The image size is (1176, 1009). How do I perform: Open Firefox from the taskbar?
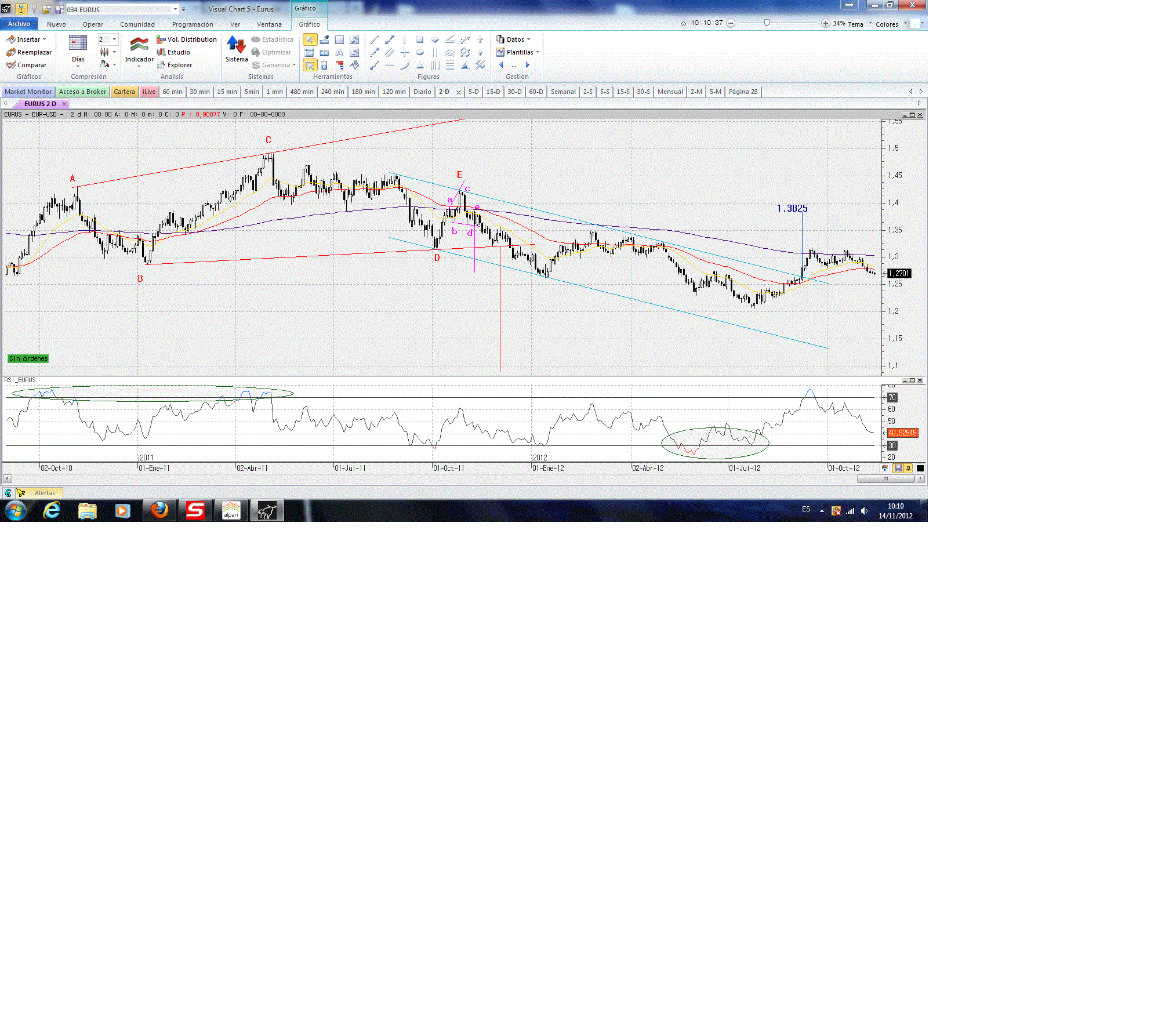(x=159, y=510)
